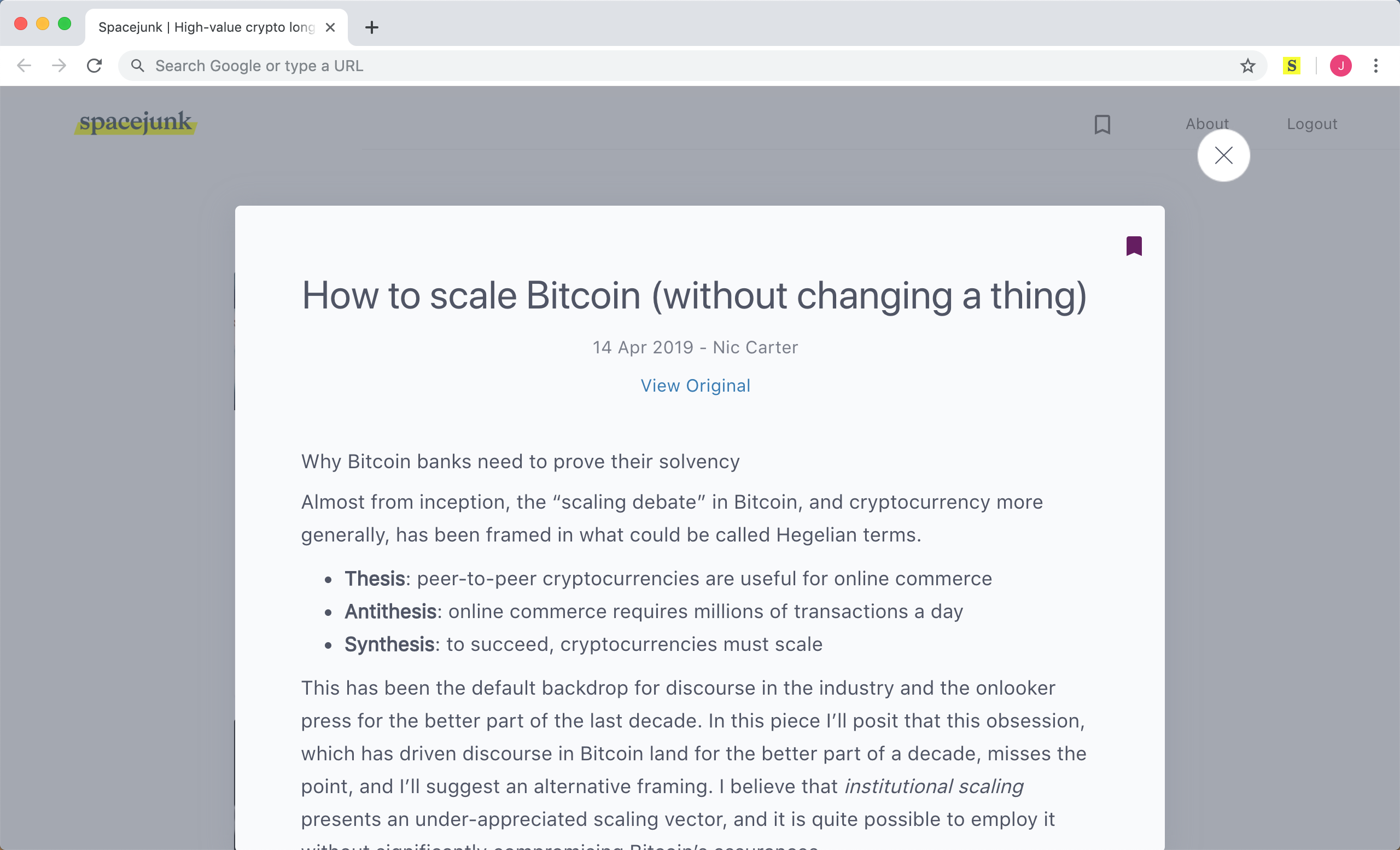Close the article overlay with the X button
The height and width of the screenshot is (850, 1400).
[x=1223, y=155]
